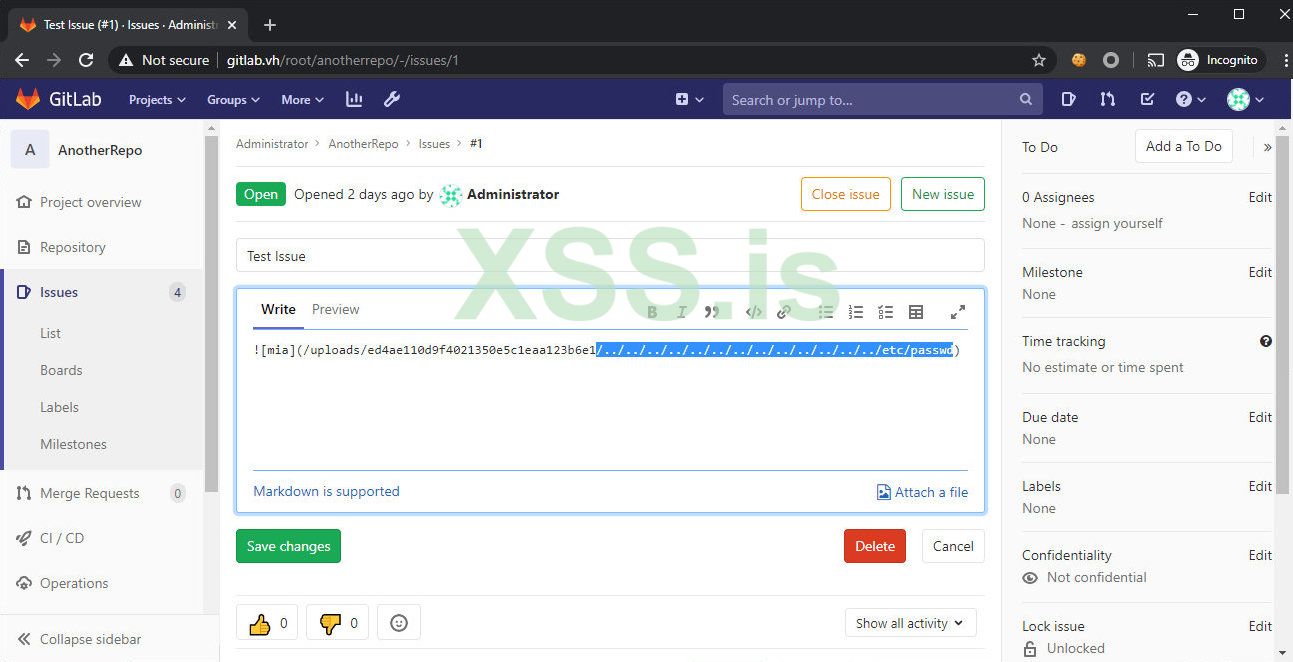Viewport: 1293px width, 662px height.
Task: Click the Attach a file link
Action: 922,492
